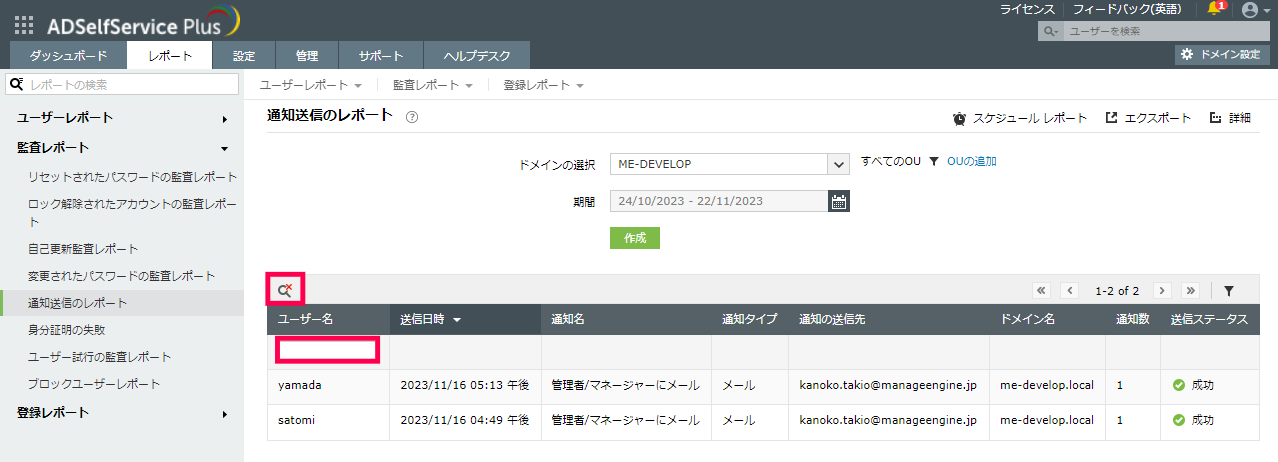
Task: Collapse the 監査レポート sidebar section
Action: [x=225, y=148]
